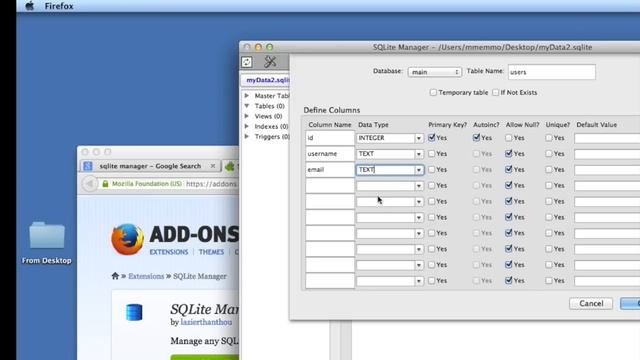Check the If Not Exists option
The width and height of the screenshot is (640, 360).
[496, 93]
